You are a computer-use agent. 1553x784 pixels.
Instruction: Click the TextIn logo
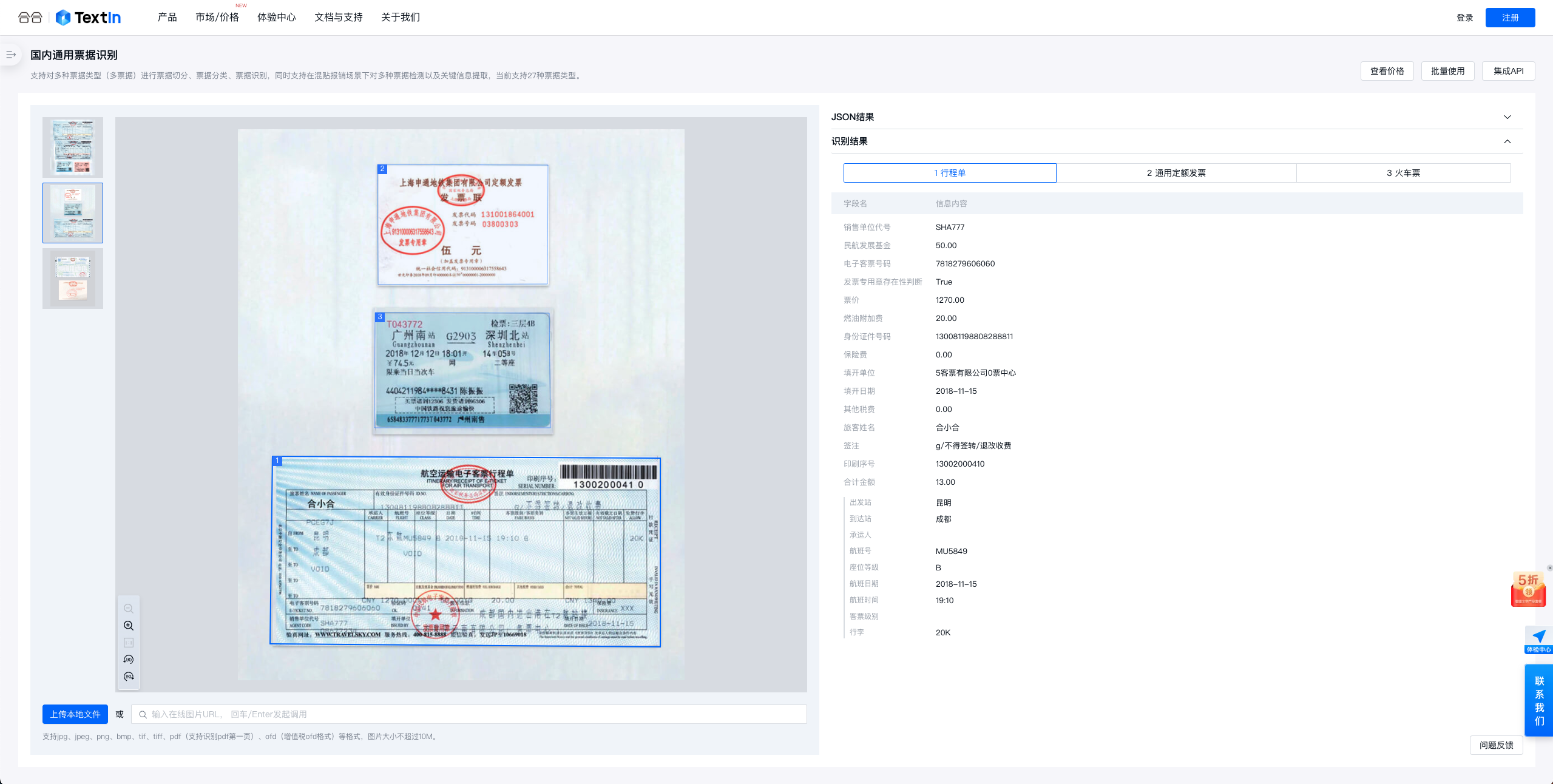tap(89, 18)
